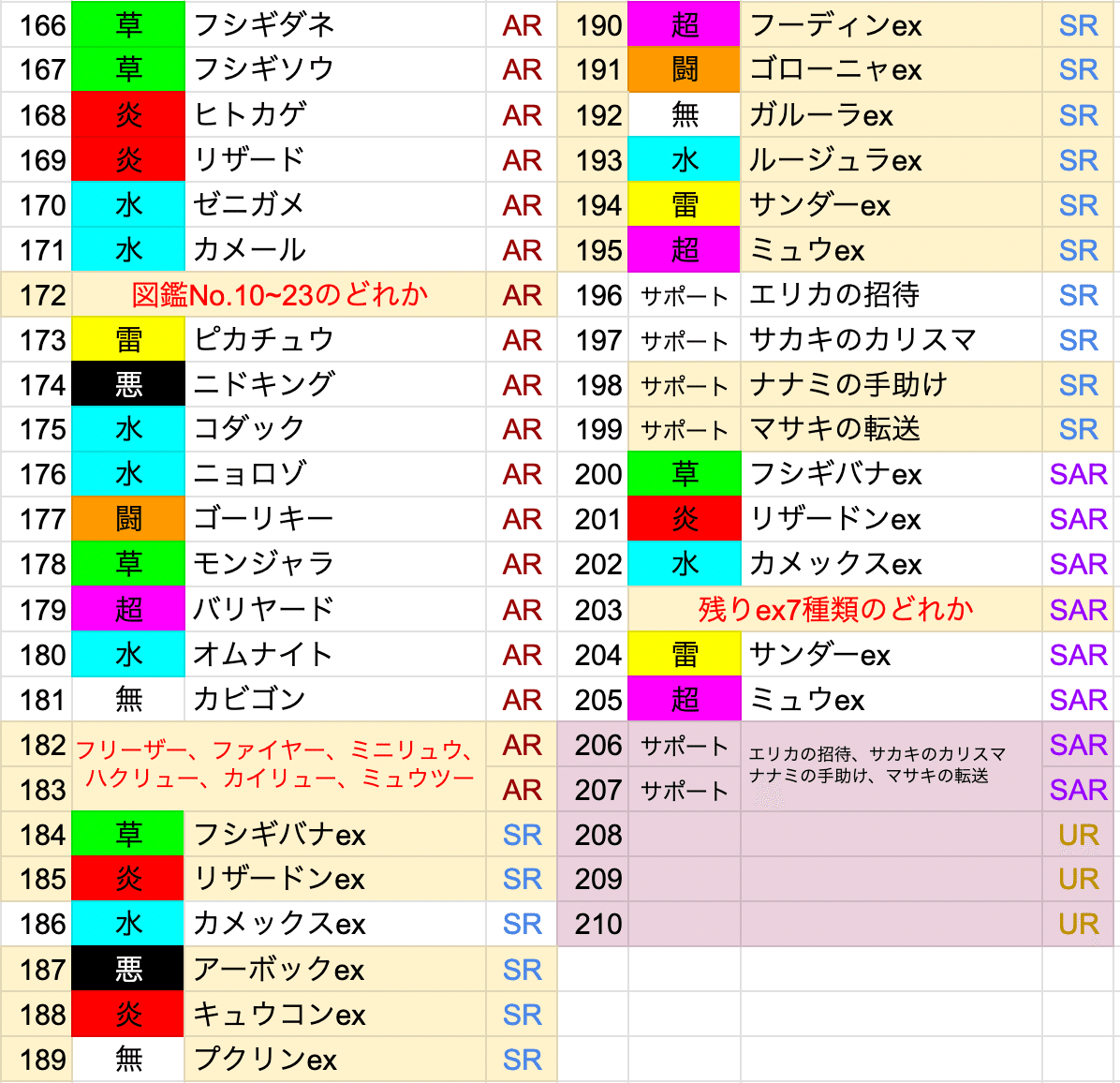The height and width of the screenshot is (1083, 1120).
Task: Click the black 悪 cell in row 174
Action: [x=128, y=385]
